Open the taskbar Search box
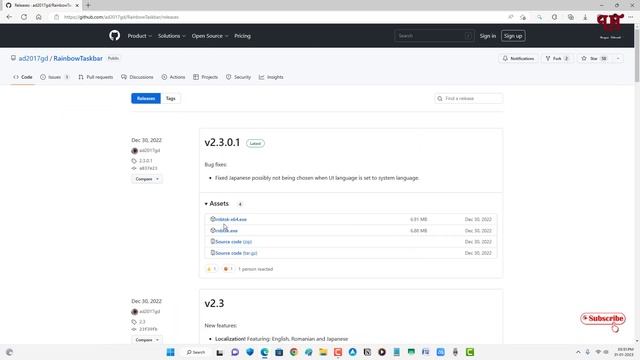 (196, 352)
